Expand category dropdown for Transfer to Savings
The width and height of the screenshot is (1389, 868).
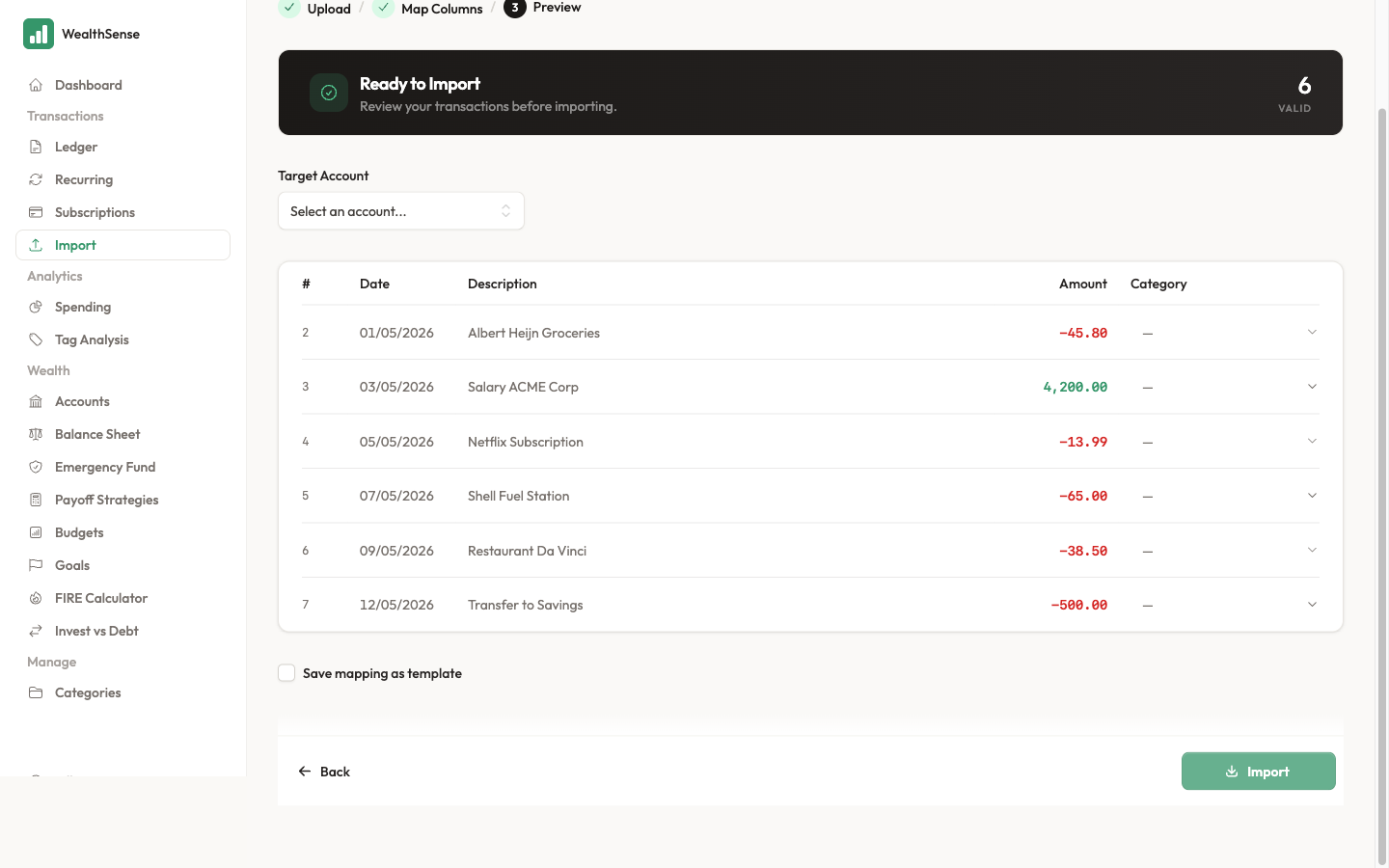(1312, 605)
